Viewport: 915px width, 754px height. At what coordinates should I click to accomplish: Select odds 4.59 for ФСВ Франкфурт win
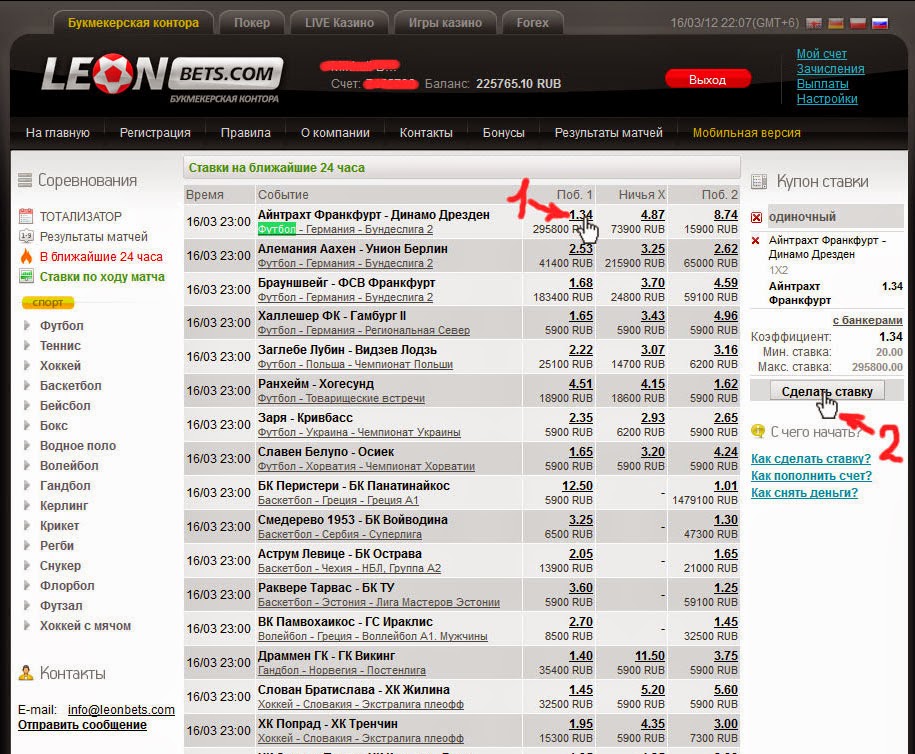(x=725, y=282)
